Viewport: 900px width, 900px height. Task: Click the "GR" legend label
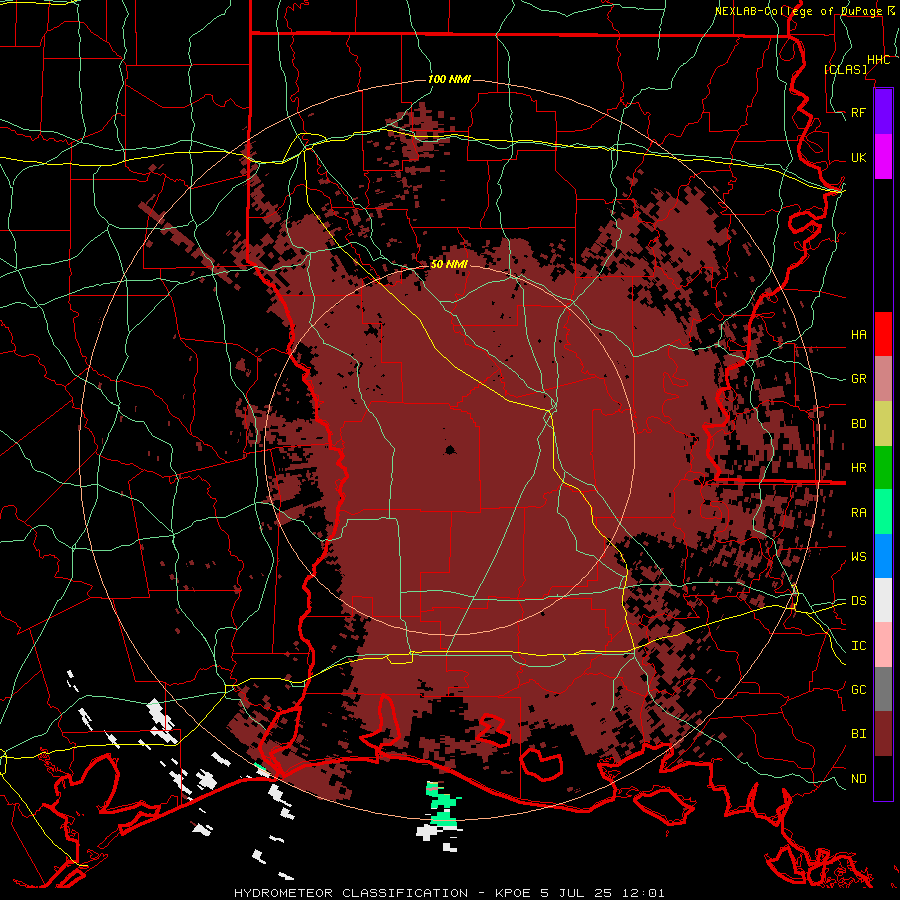[859, 379]
